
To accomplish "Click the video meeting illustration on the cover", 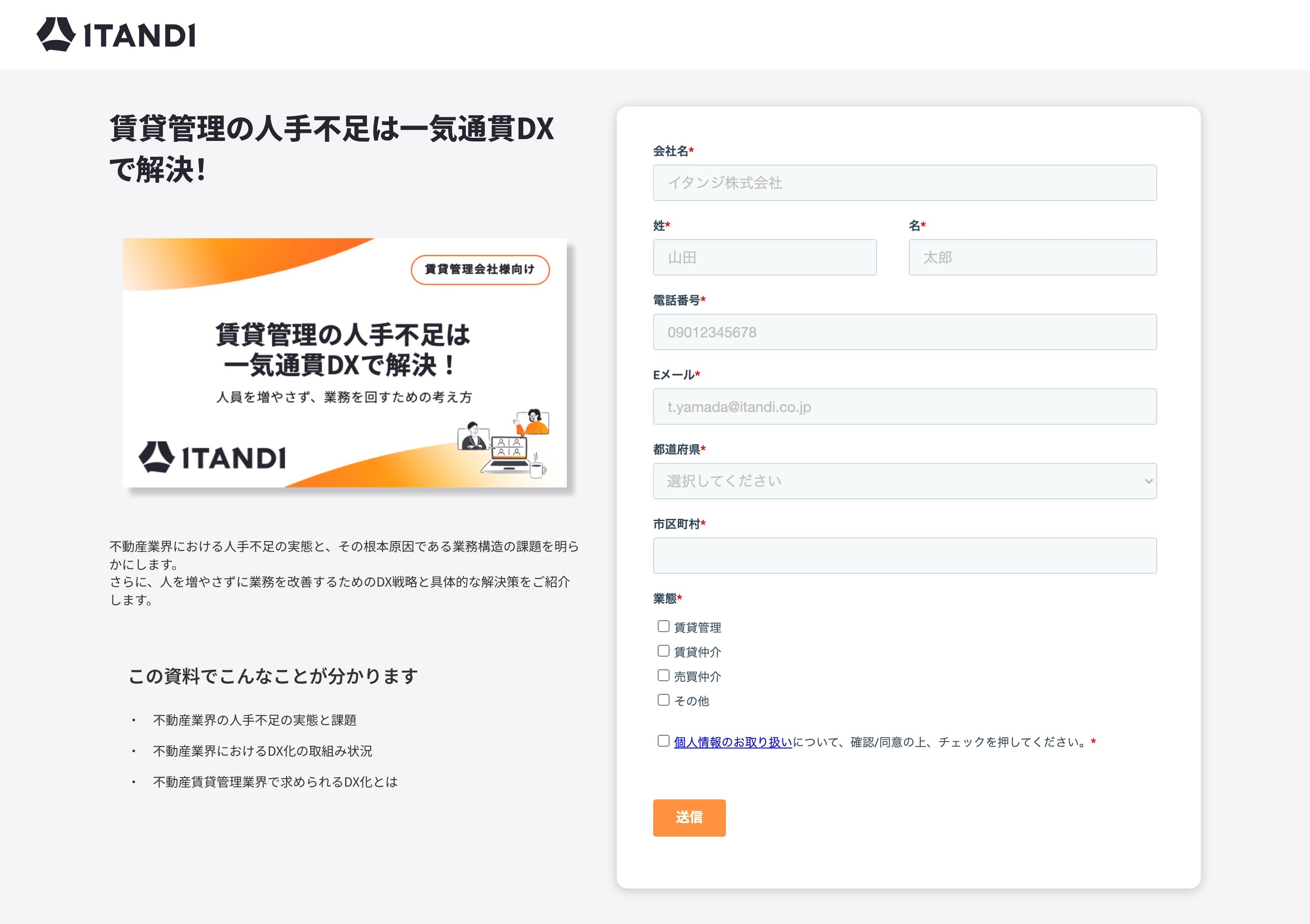I will [x=504, y=443].
